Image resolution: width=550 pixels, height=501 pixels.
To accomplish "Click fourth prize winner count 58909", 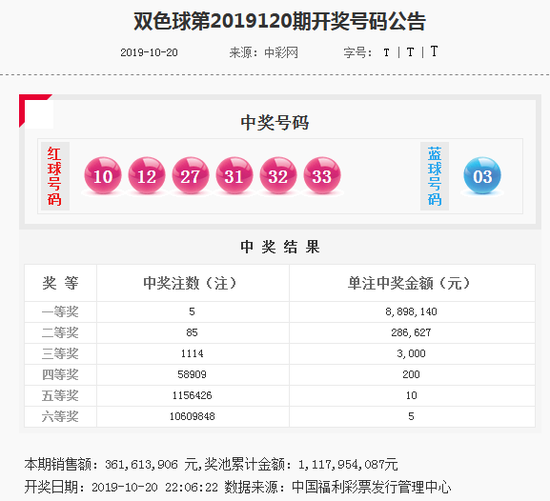I will pyautogui.click(x=192, y=374).
